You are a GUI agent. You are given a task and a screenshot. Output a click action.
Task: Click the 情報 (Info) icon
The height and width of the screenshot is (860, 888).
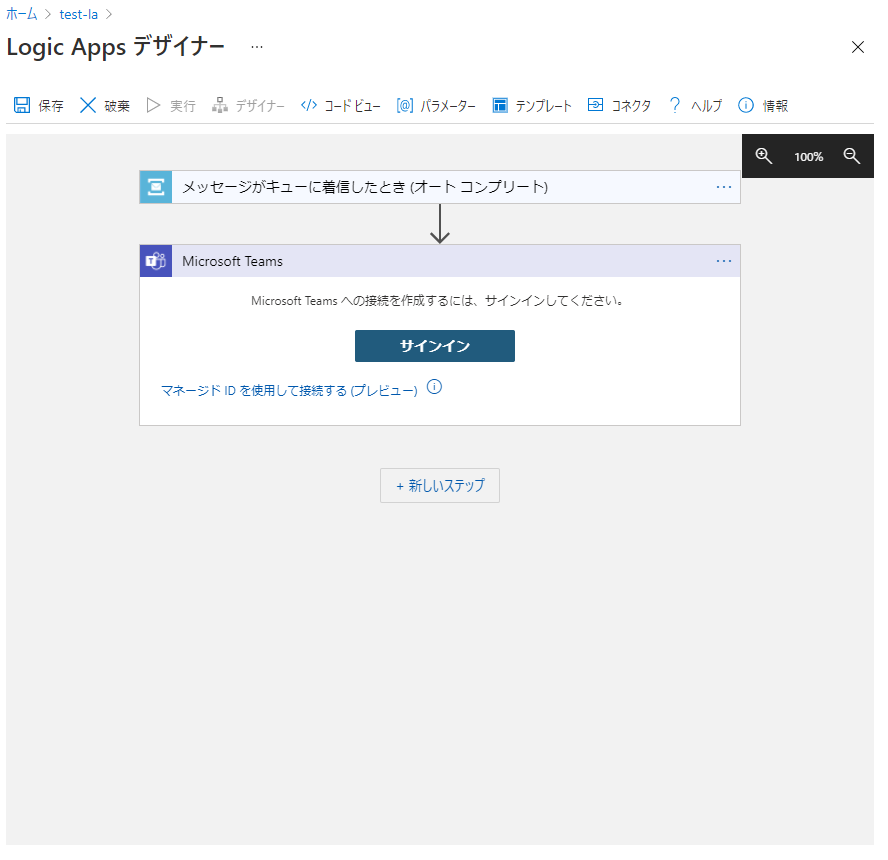coord(745,104)
